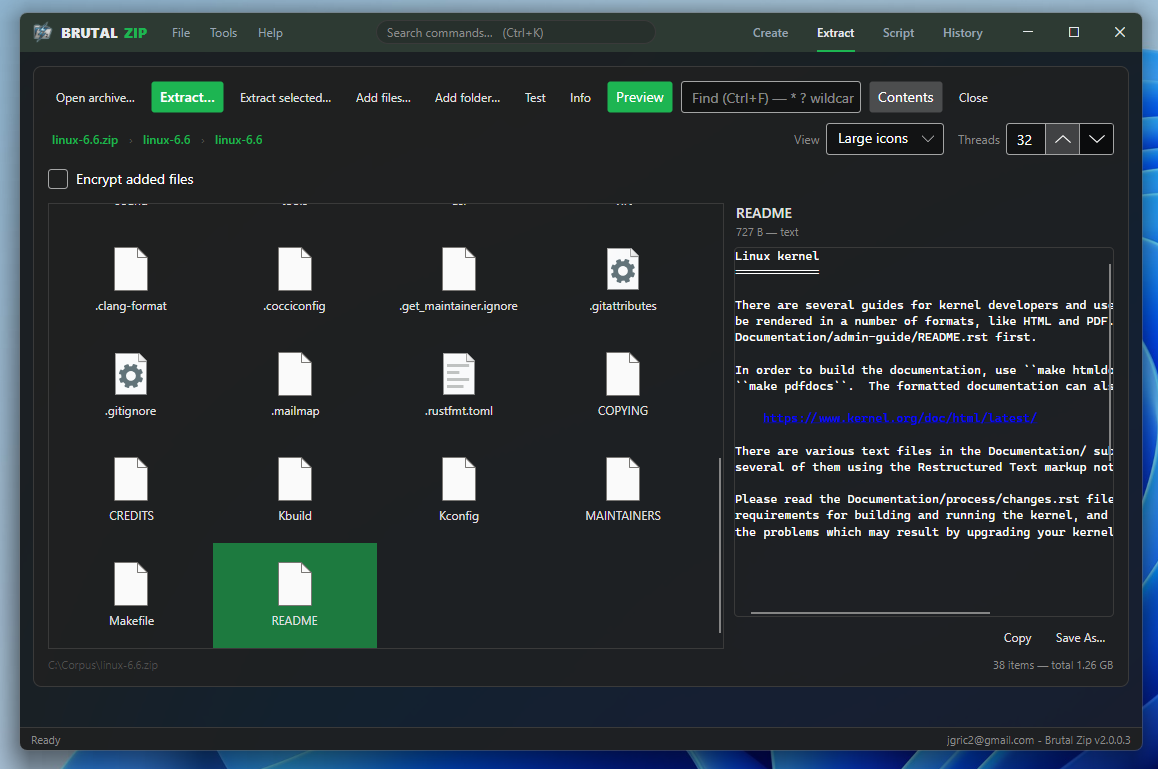Click the Add folder... button

pos(467,98)
